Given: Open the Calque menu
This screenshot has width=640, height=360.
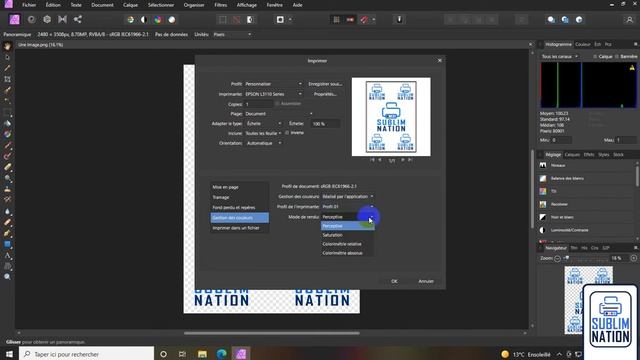Looking at the screenshot, I should tap(130, 5).
